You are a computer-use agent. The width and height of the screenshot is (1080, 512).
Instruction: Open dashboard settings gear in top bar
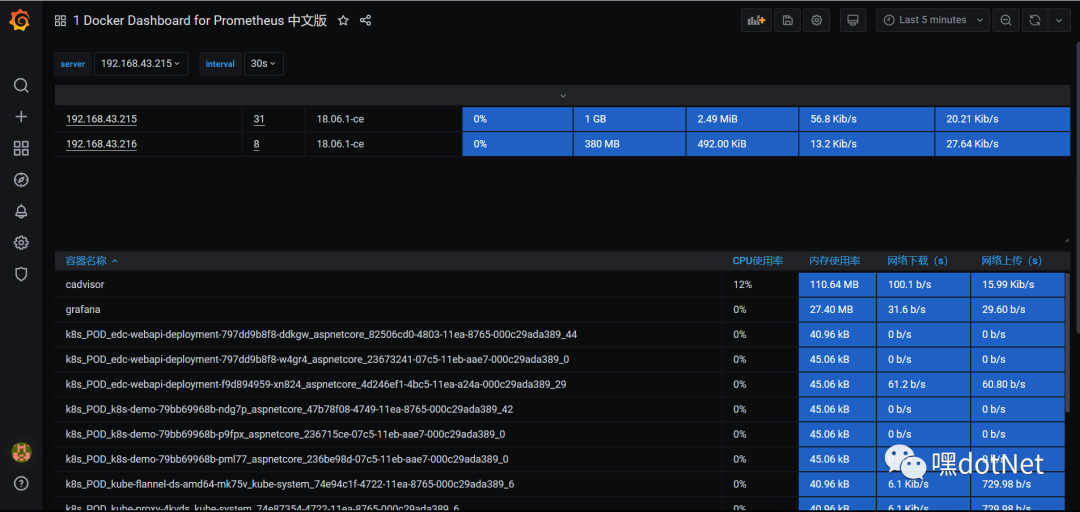pos(816,20)
